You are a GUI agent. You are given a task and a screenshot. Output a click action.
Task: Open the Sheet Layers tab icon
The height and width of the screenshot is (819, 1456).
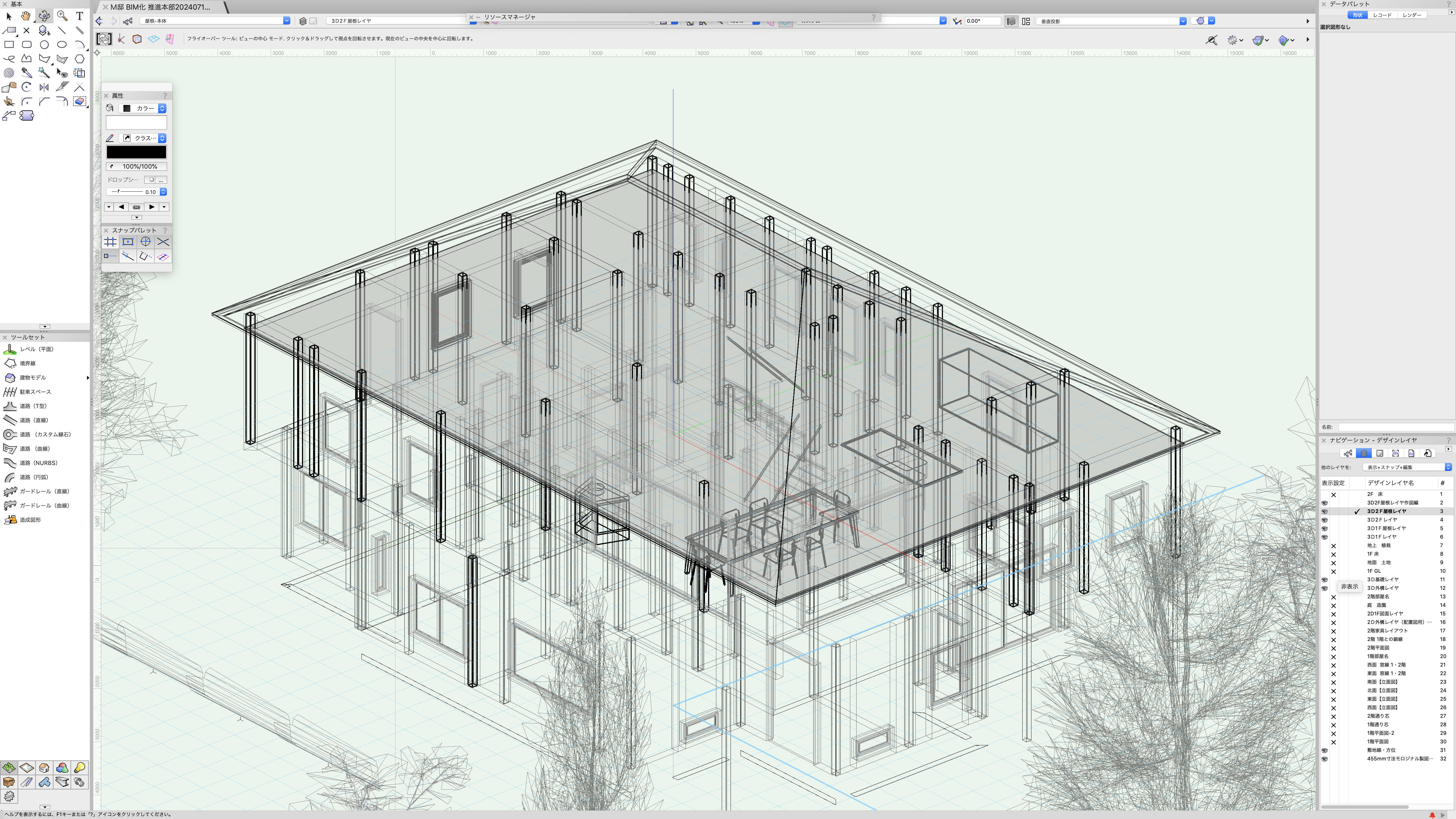pos(1380,453)
